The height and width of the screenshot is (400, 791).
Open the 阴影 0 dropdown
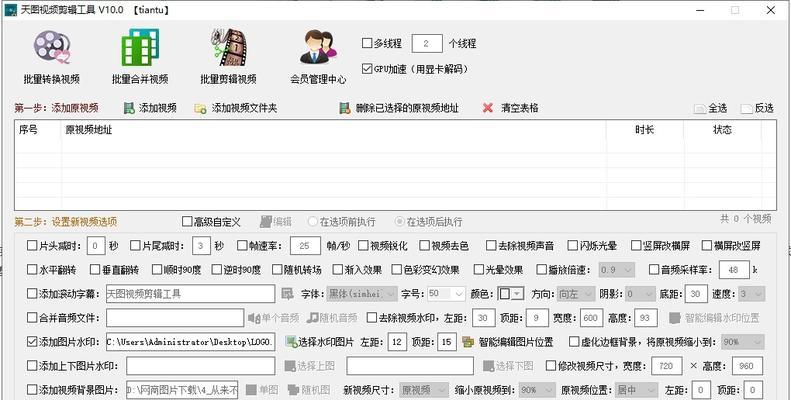640,294
